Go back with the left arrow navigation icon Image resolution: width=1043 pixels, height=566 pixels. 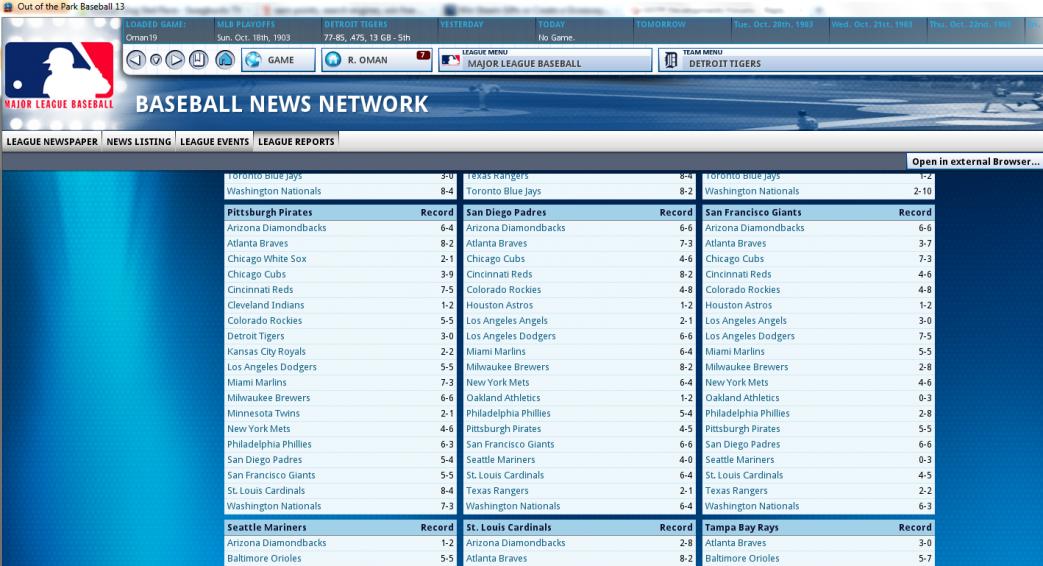136,60
